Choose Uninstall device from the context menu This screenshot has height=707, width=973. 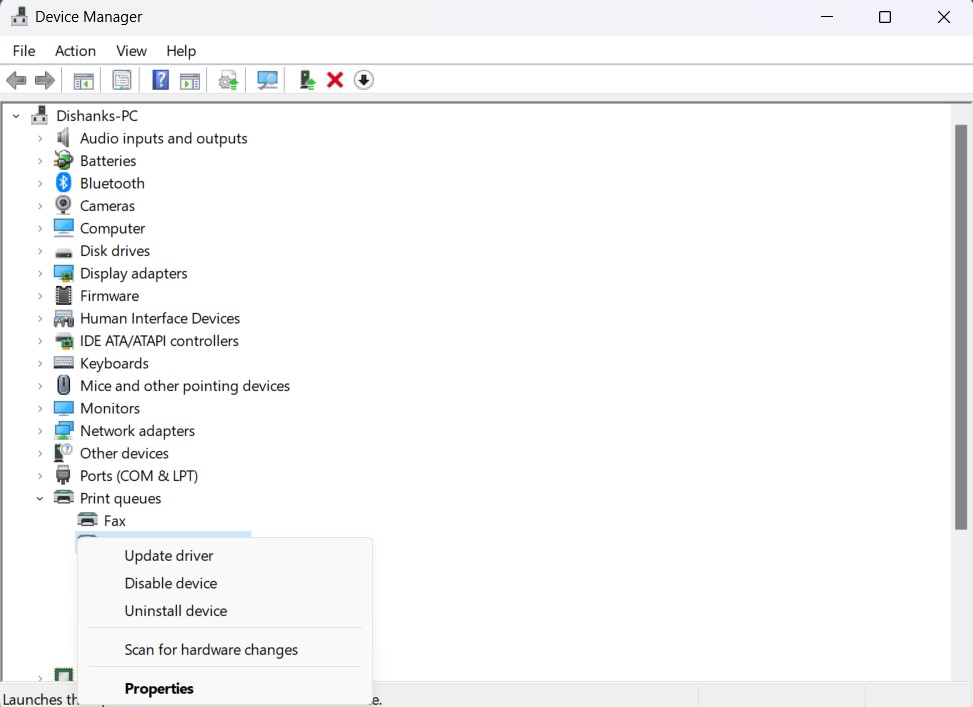click(x=176, y=610)
